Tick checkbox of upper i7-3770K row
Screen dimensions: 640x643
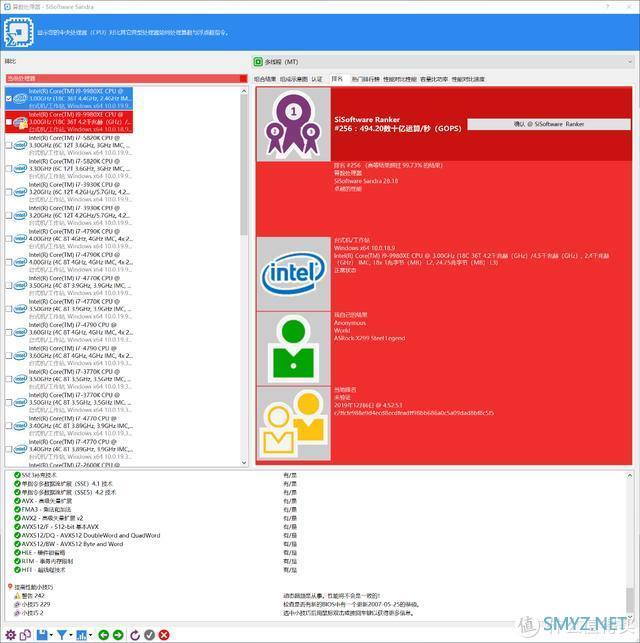pos(9,379)
